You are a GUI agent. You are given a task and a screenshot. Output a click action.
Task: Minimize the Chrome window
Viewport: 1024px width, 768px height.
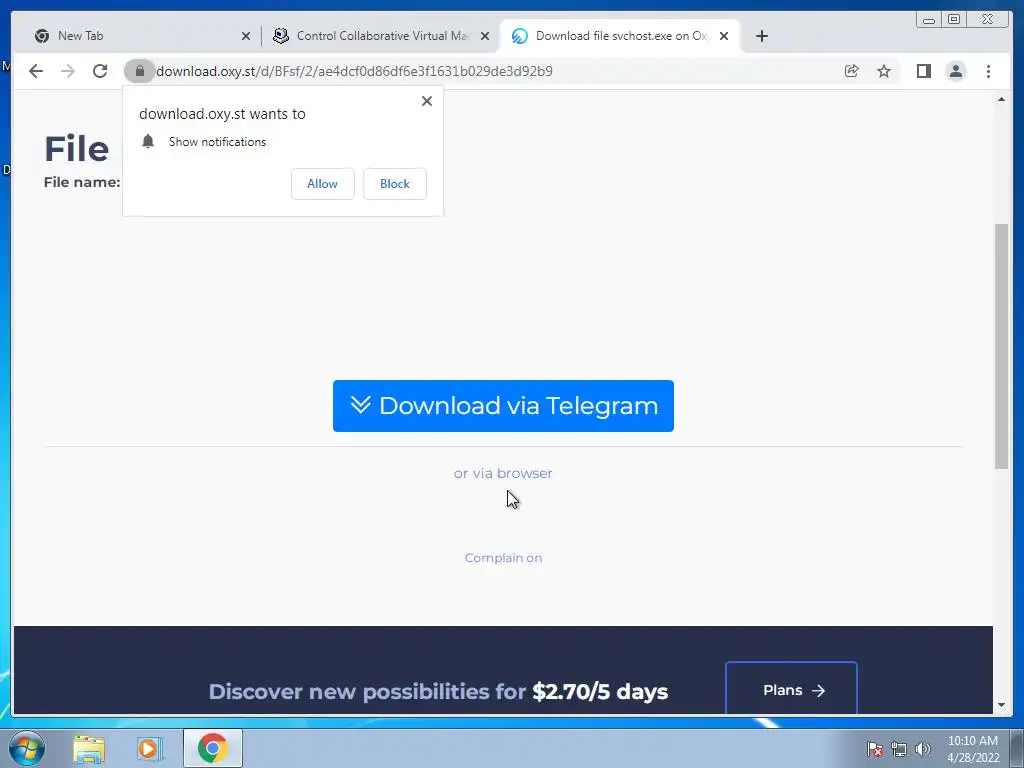[929, 20]
